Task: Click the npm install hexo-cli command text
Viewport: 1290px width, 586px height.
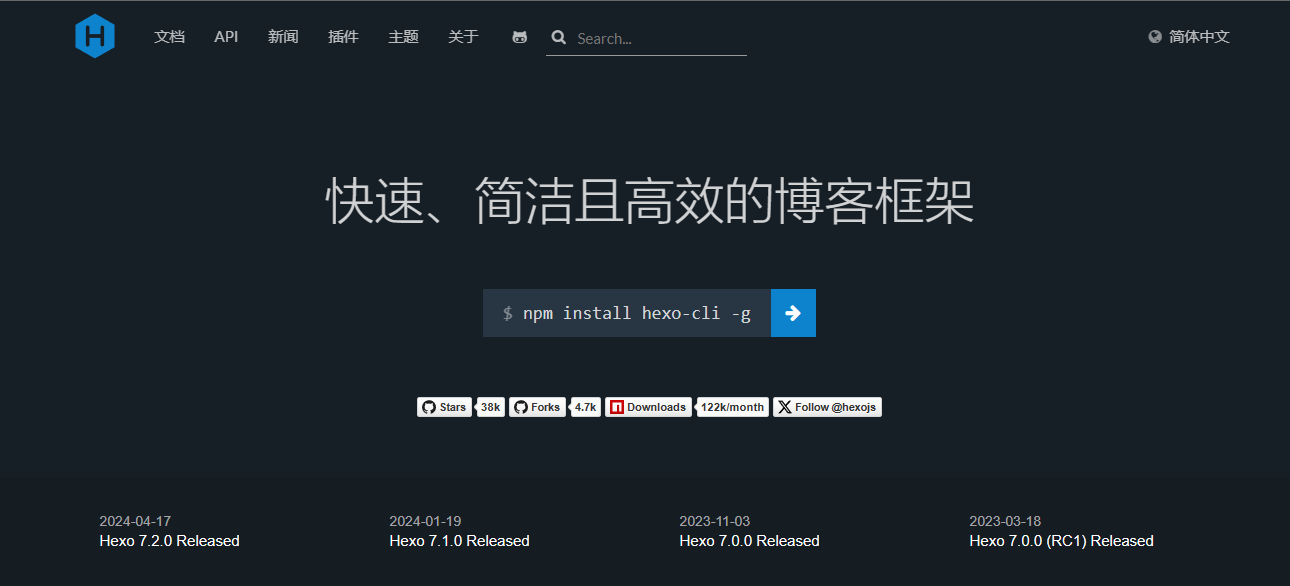Action: (636, 313)
